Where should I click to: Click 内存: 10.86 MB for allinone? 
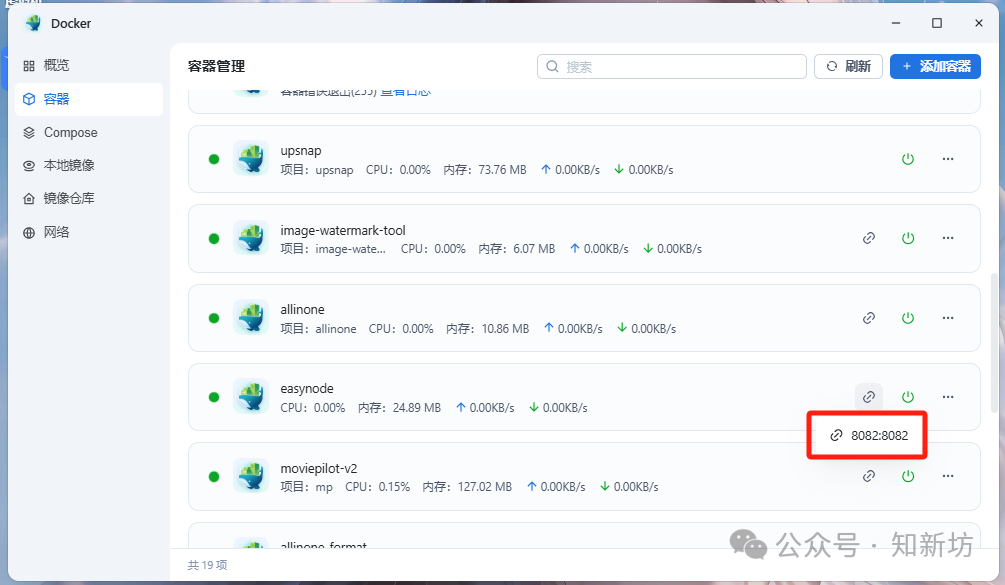(488, 329)
